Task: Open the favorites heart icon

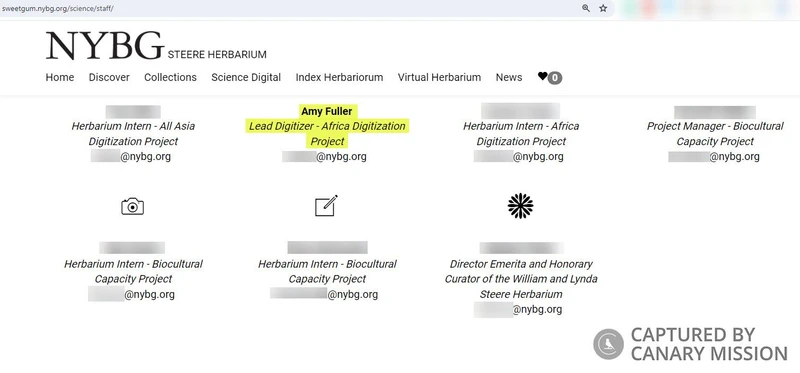Action: click(x=542, y=77)
